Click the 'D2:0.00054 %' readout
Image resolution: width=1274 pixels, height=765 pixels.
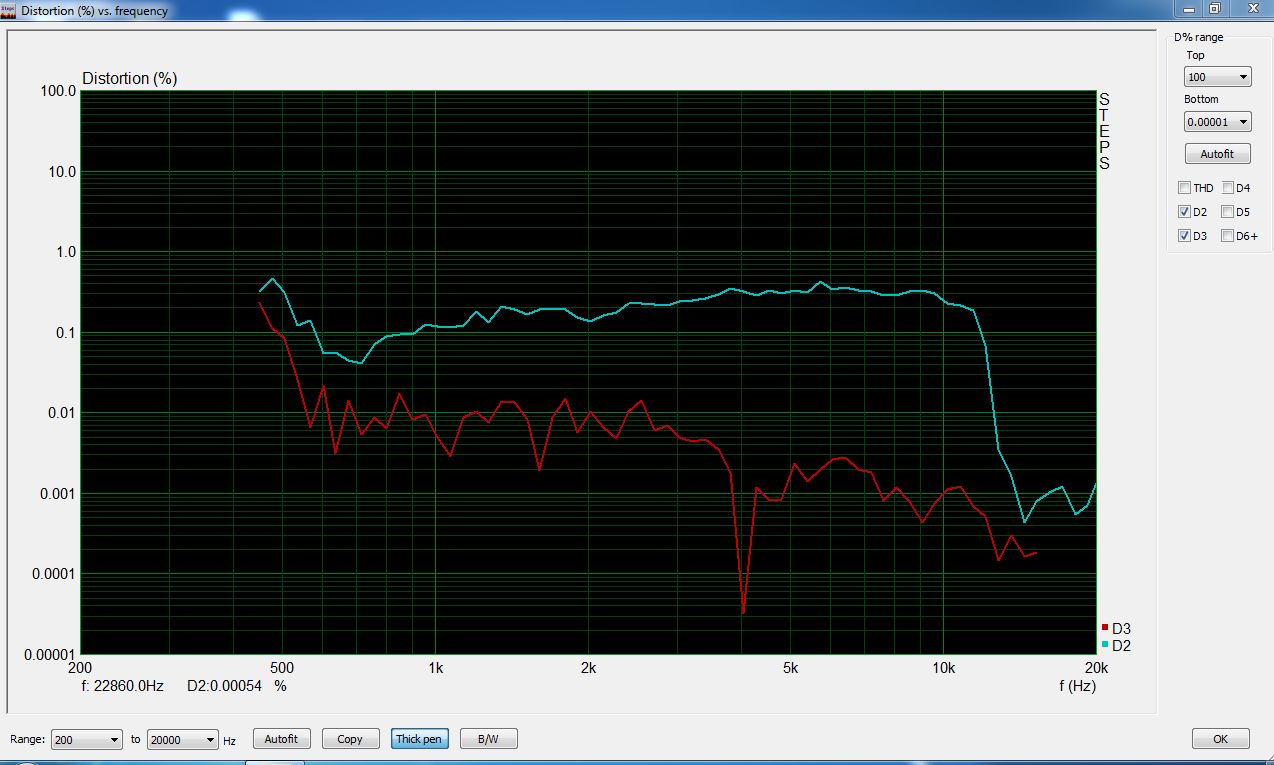(x=237, y=686)
